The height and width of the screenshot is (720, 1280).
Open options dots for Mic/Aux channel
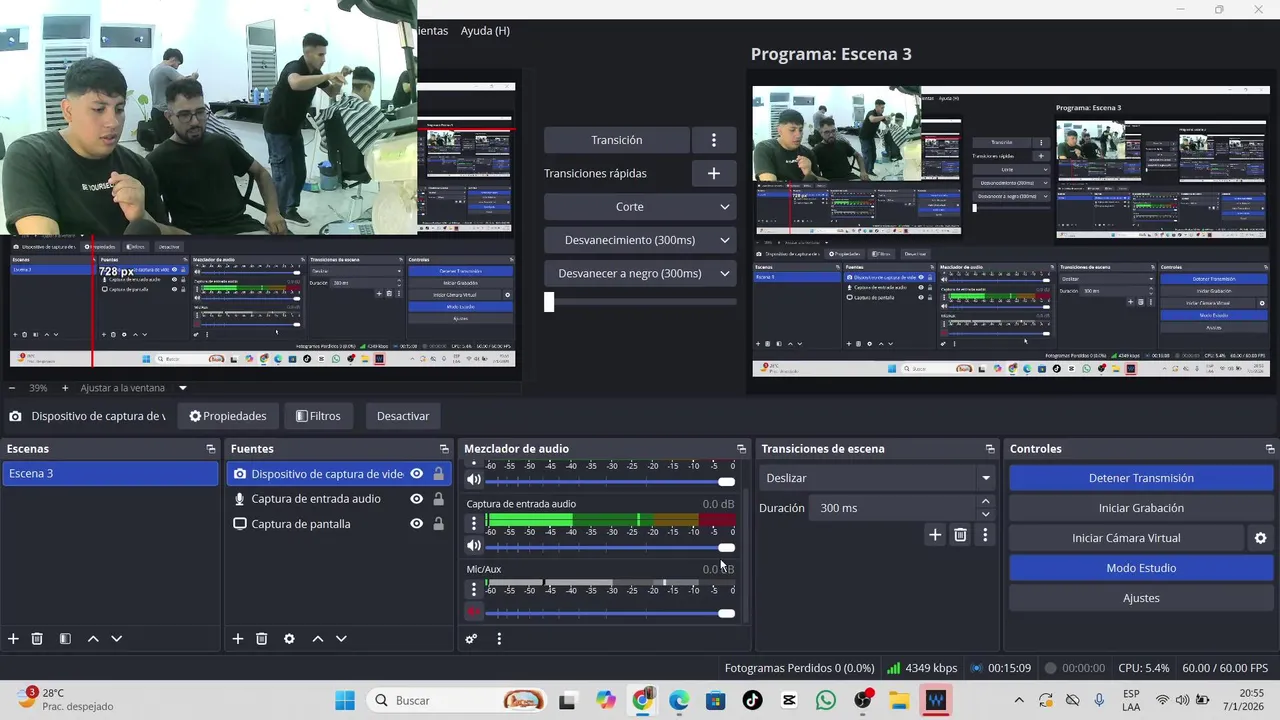(474, 589)
